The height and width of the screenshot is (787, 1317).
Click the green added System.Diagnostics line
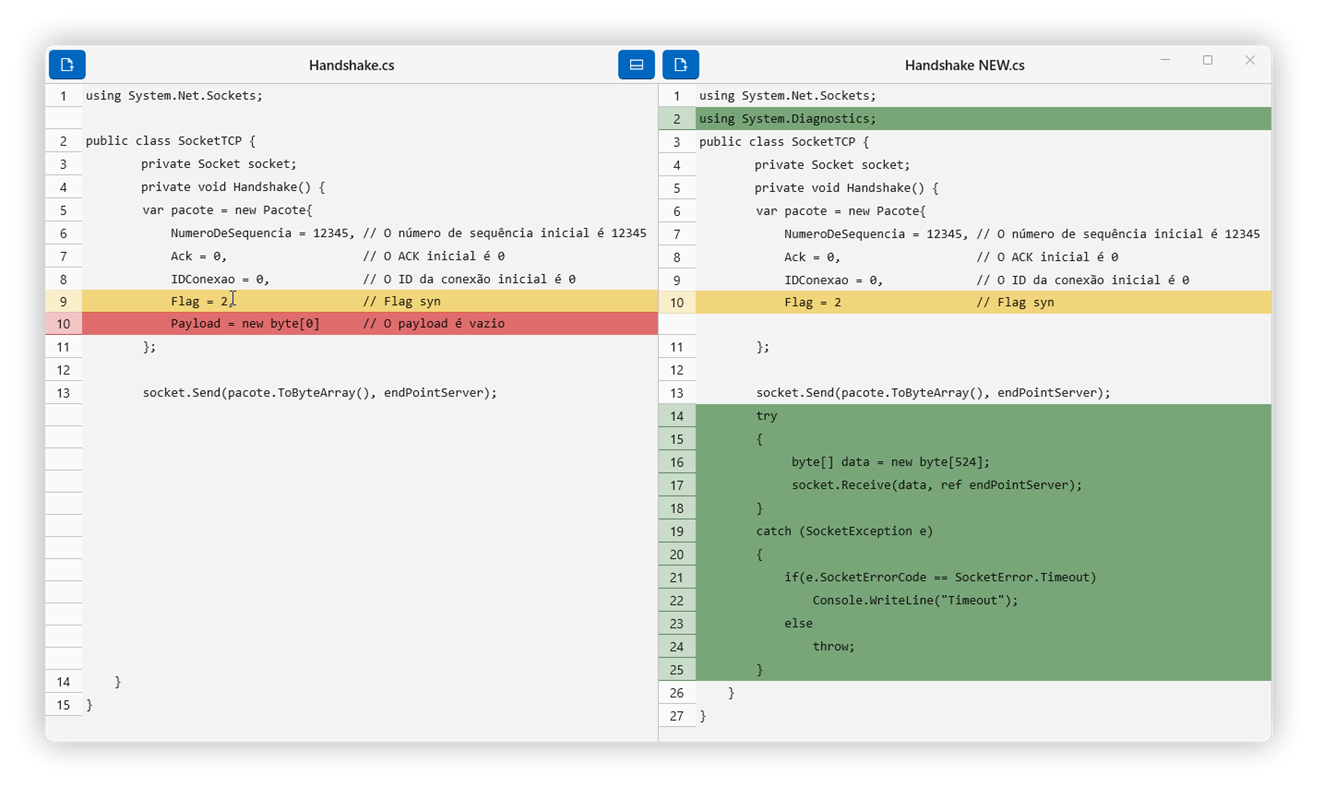(x=787, y=119)
